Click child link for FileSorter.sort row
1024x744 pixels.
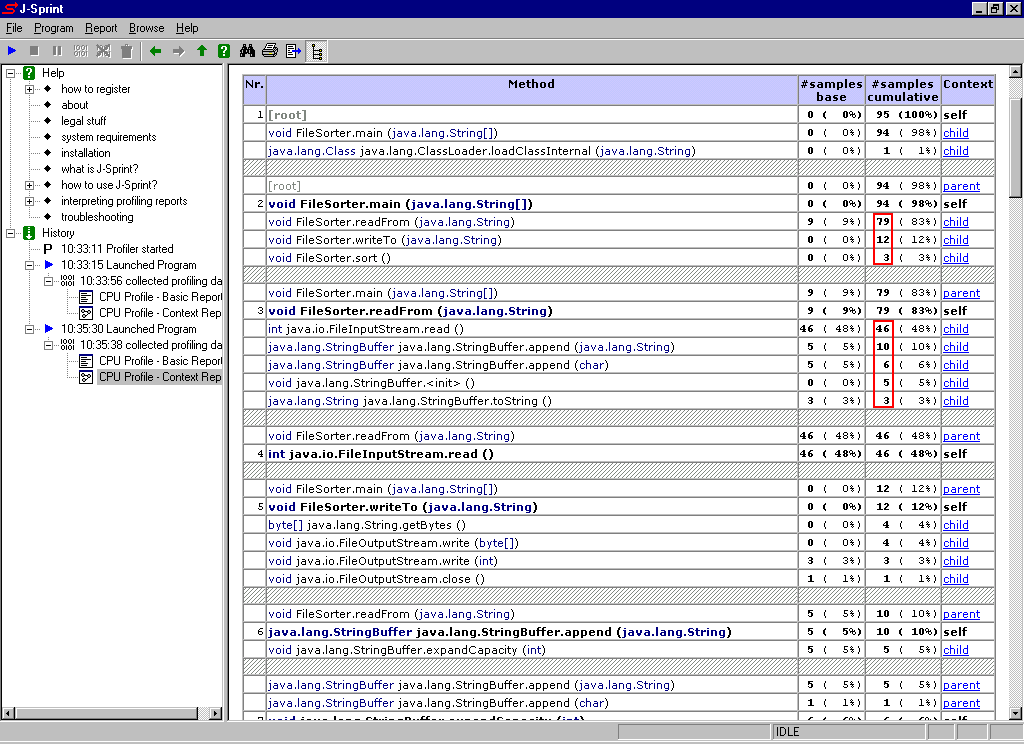(955, 258)
